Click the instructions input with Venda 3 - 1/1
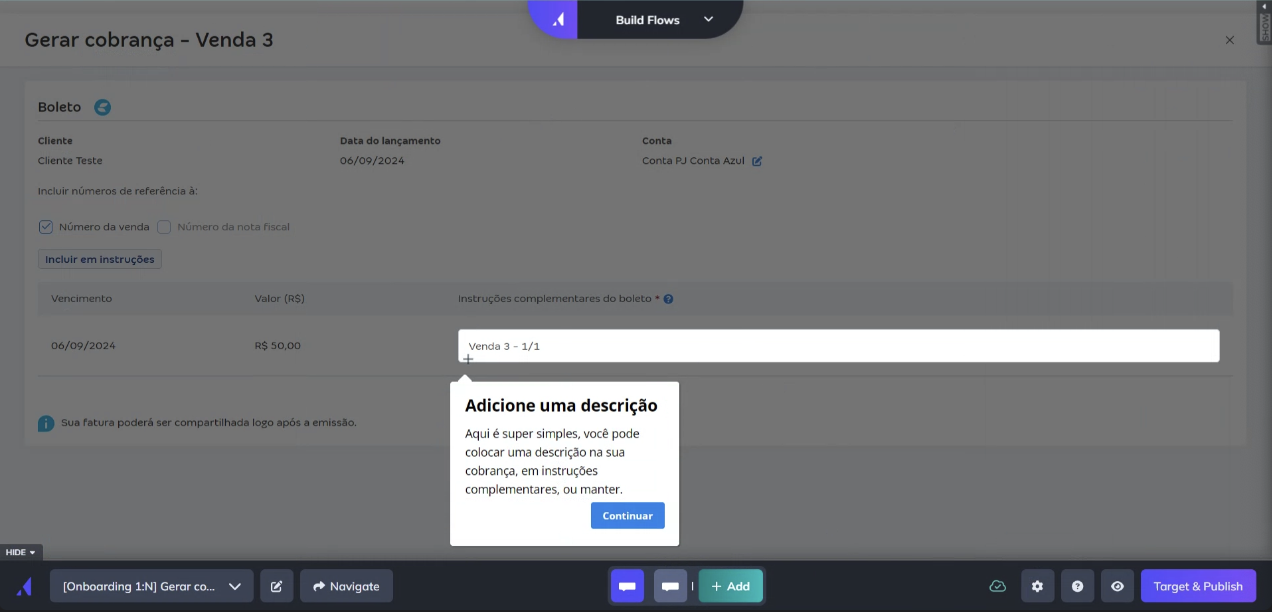The height and width of the screenshot is (612, 1272). (x=838, y=346)
